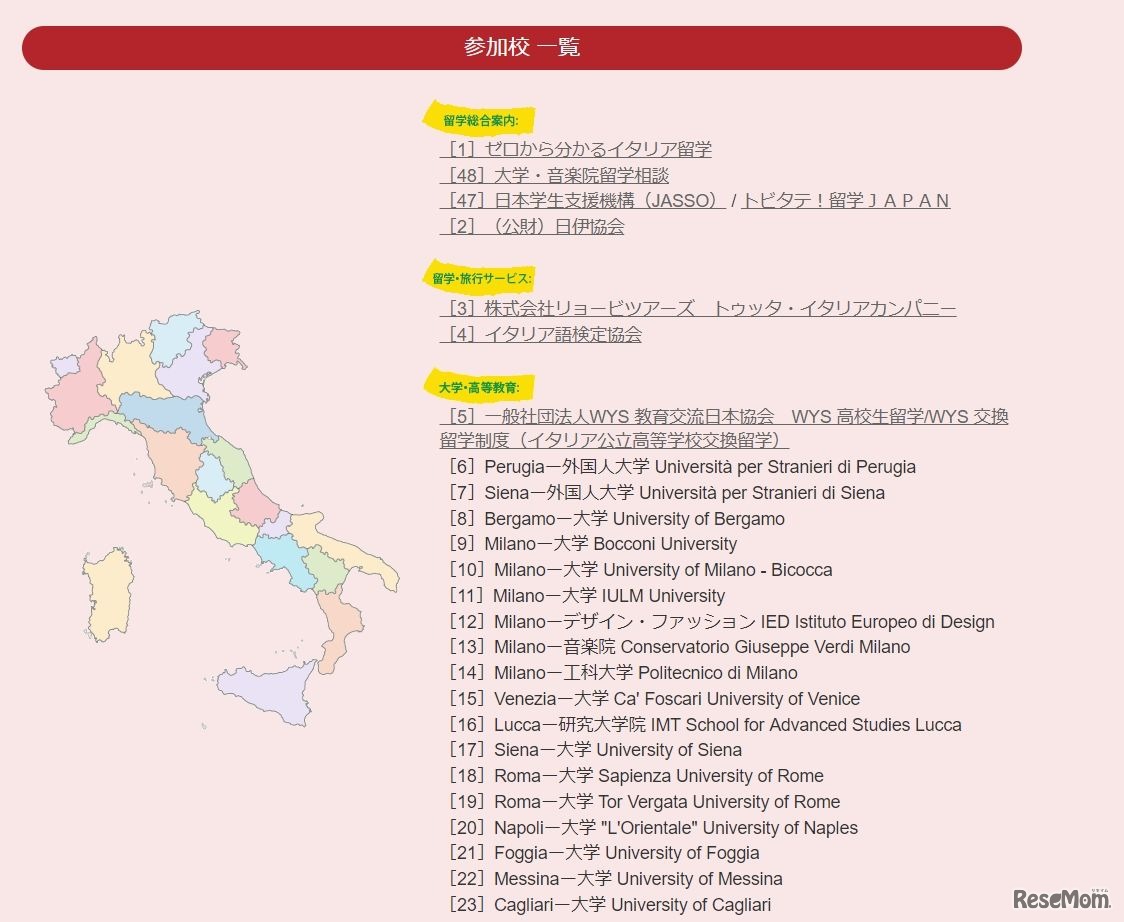The width and height of the screenshot is (1124, 922).
Task: Select the 参加校一覧 red header banner
Action: (522, 48)
